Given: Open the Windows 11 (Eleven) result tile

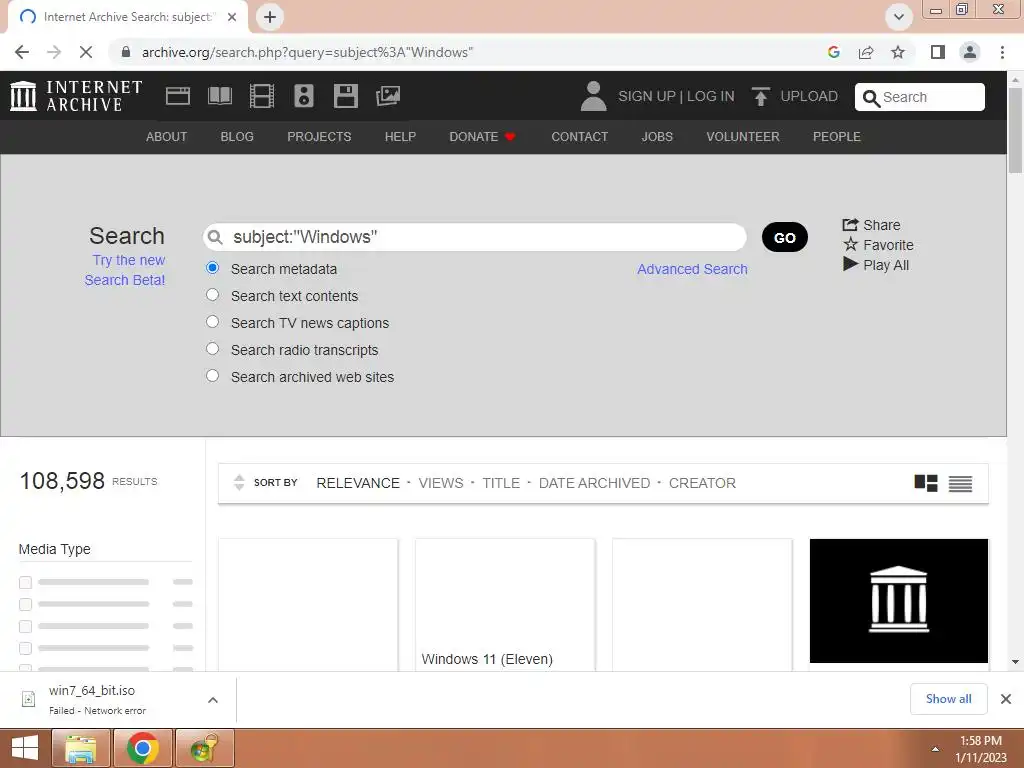Looking at the screenshot, I should pos(505,604).
